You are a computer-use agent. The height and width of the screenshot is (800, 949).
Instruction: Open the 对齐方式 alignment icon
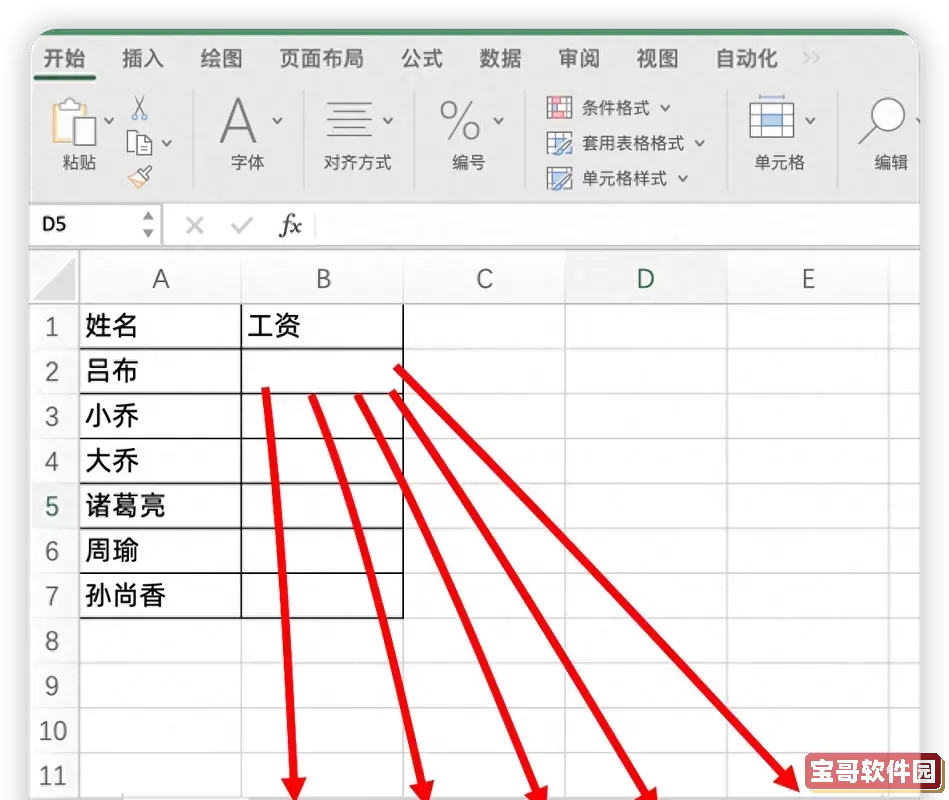coord(349,120)
